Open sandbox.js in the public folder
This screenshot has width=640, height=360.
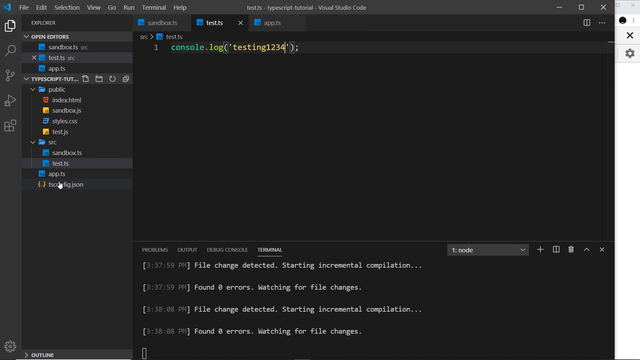point(78,111)
